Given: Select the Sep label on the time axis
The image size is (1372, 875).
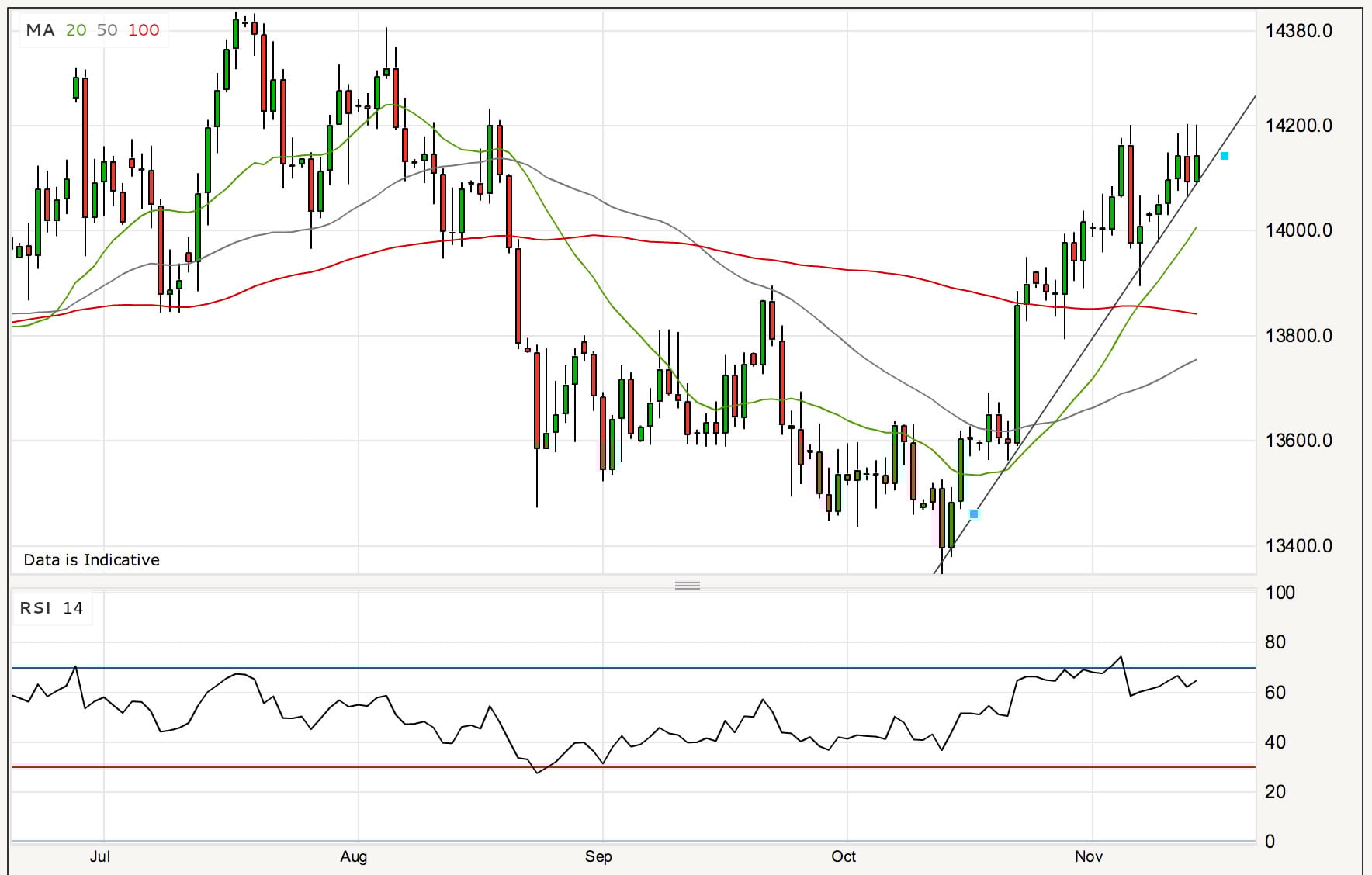Looking at the screenshot, I should [600, 857].
